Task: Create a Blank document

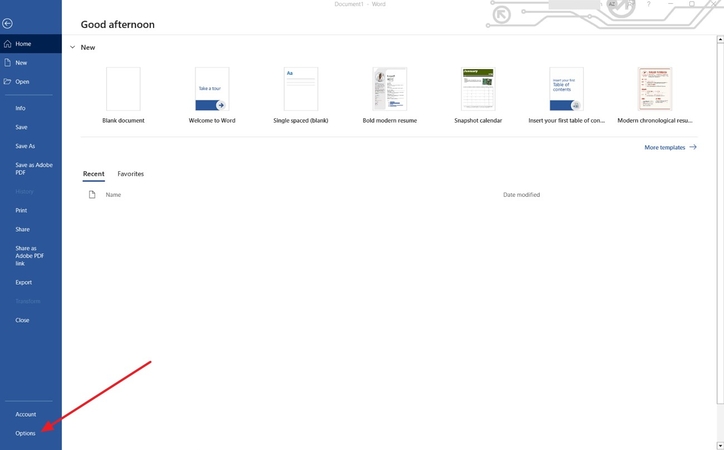Action: (123, 95)
